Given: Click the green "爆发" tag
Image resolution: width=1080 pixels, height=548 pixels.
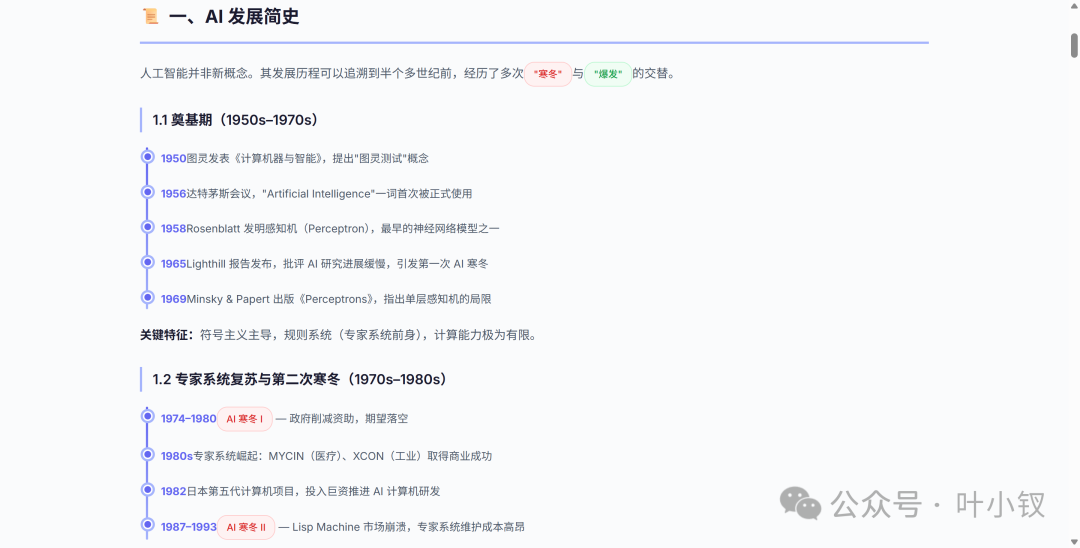Looking at the screenshot, I should tap(608, 74).
